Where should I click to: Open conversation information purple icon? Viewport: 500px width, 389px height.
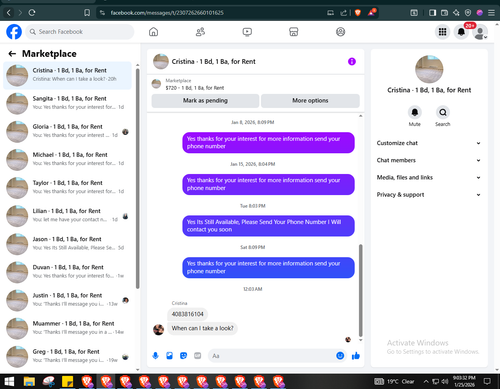352,61
